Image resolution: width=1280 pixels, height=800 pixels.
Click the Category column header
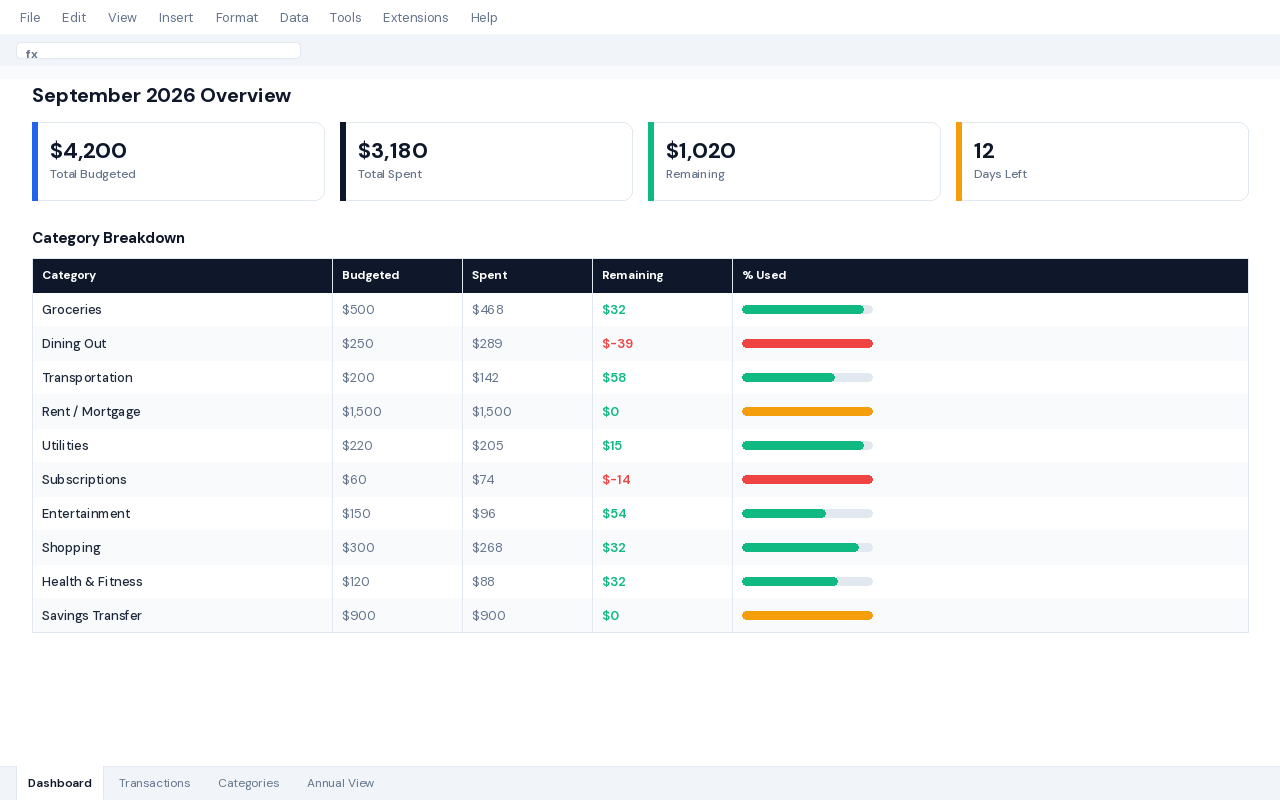(x=182, y=276)
